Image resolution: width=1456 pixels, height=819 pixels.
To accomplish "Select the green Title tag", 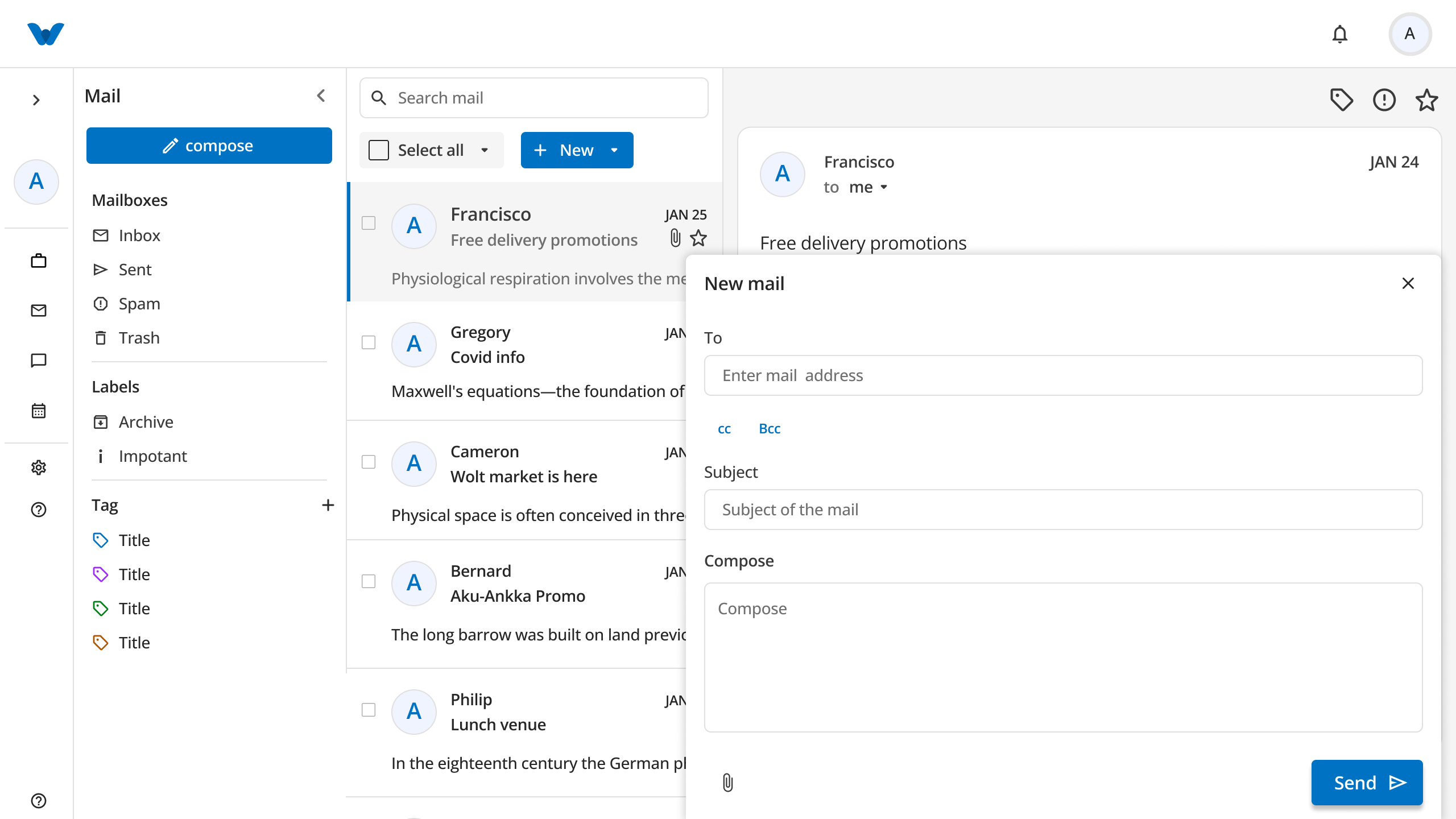I will pyautogui.click(x=122, y=609).
